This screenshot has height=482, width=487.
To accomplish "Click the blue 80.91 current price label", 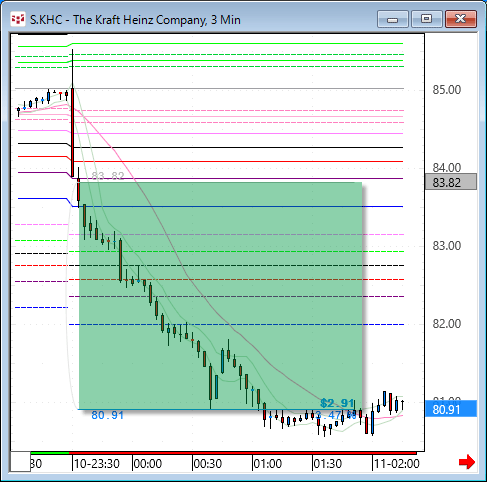I will (x=451, y=409).
